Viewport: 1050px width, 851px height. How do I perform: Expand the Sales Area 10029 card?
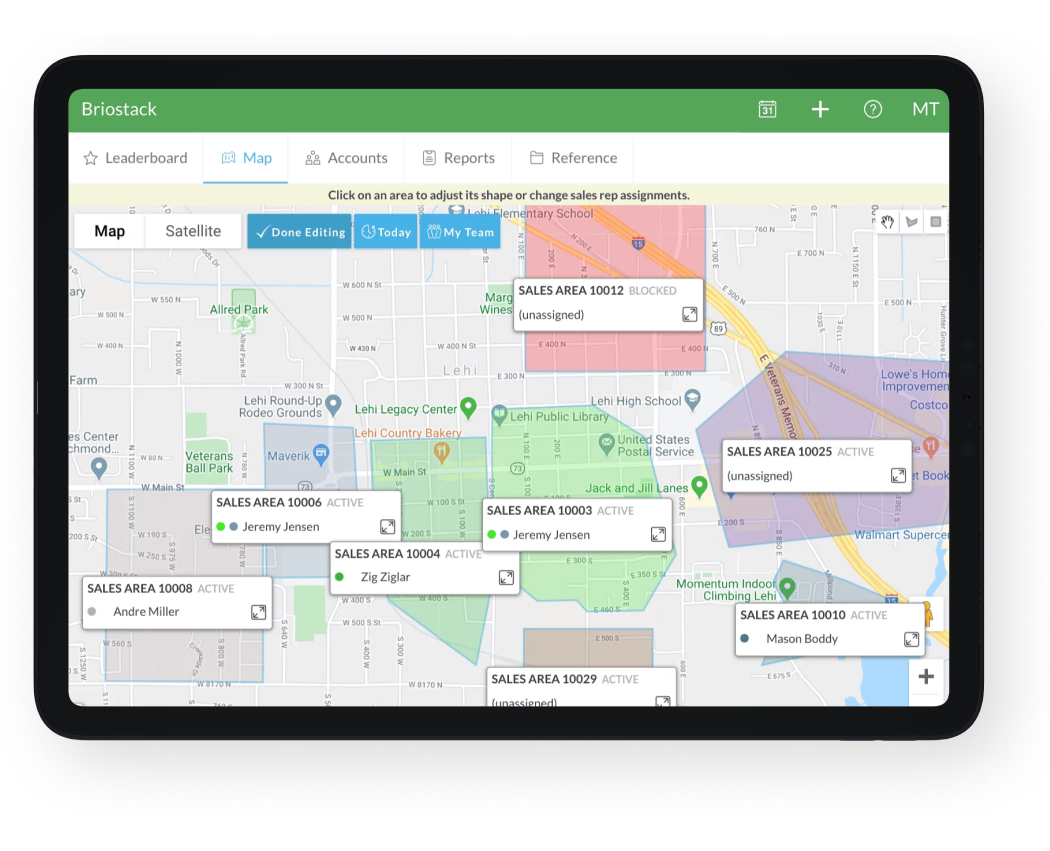[x=663, y=701]
